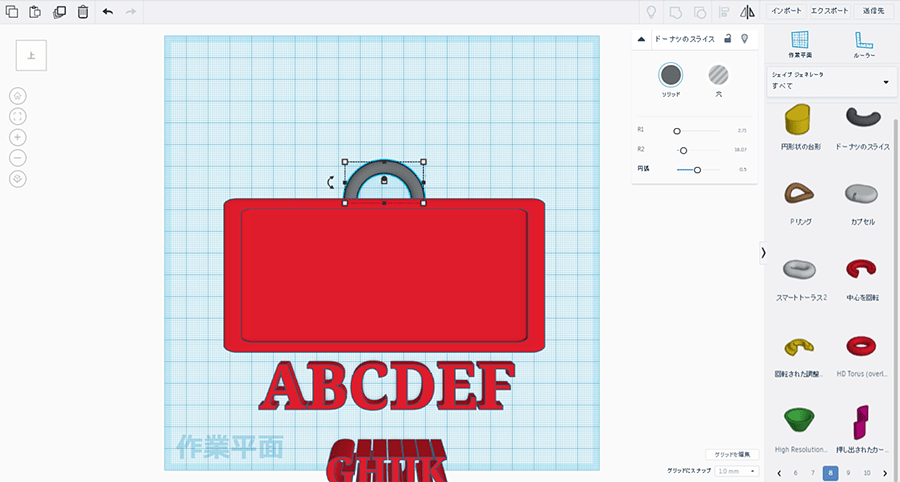
Task: Select the 作業平面 workplane tool
Action: (800, 44)
